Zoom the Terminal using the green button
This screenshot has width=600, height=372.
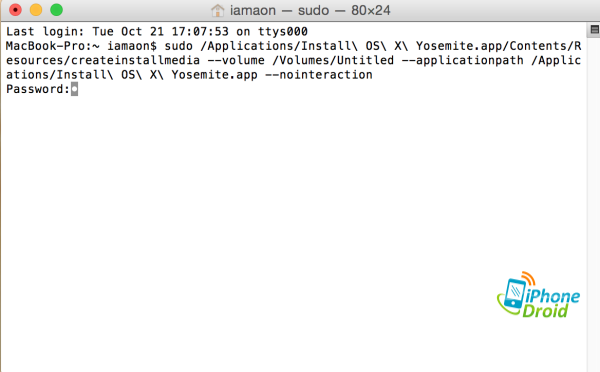pyautogui.click(x=57, y=10)
